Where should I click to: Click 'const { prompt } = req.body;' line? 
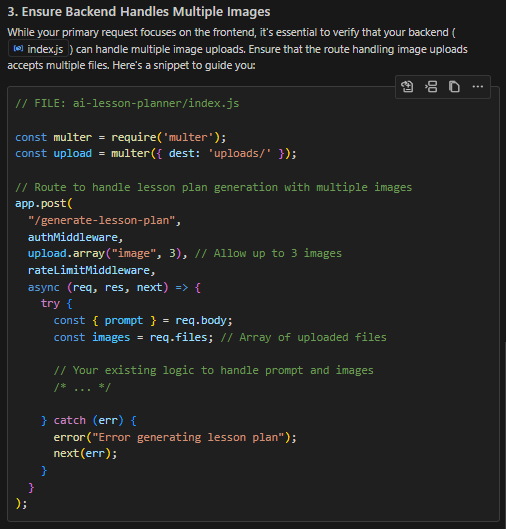(143, 321)
